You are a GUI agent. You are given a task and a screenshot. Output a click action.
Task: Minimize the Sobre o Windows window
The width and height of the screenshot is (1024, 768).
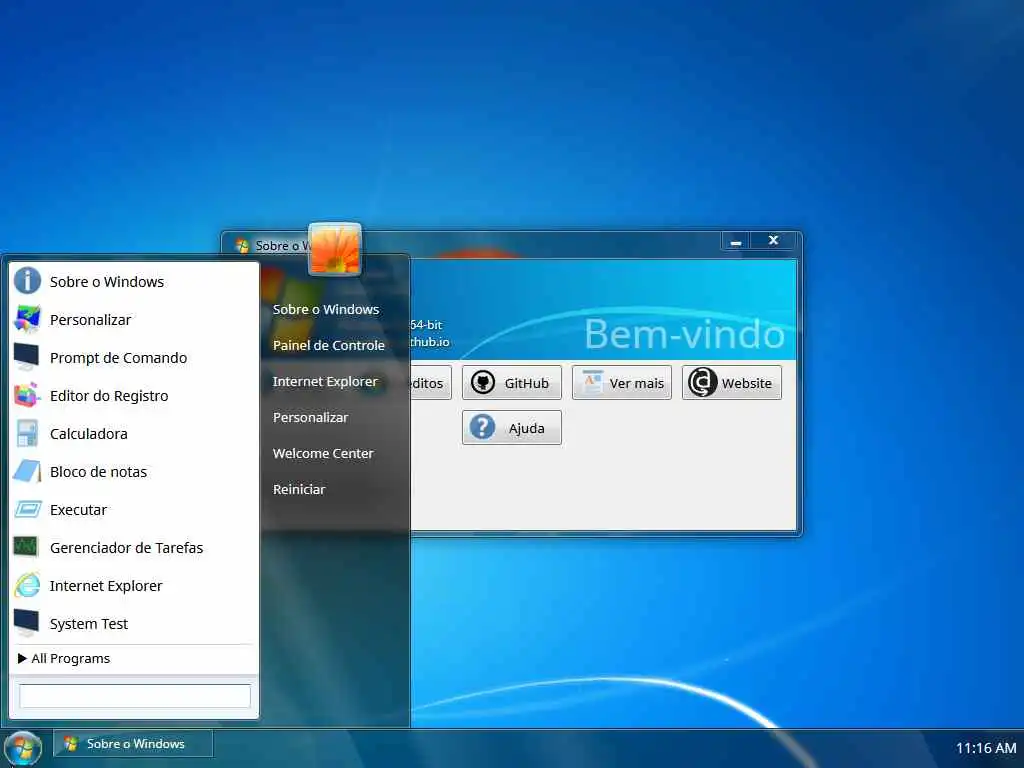[736, 241]
